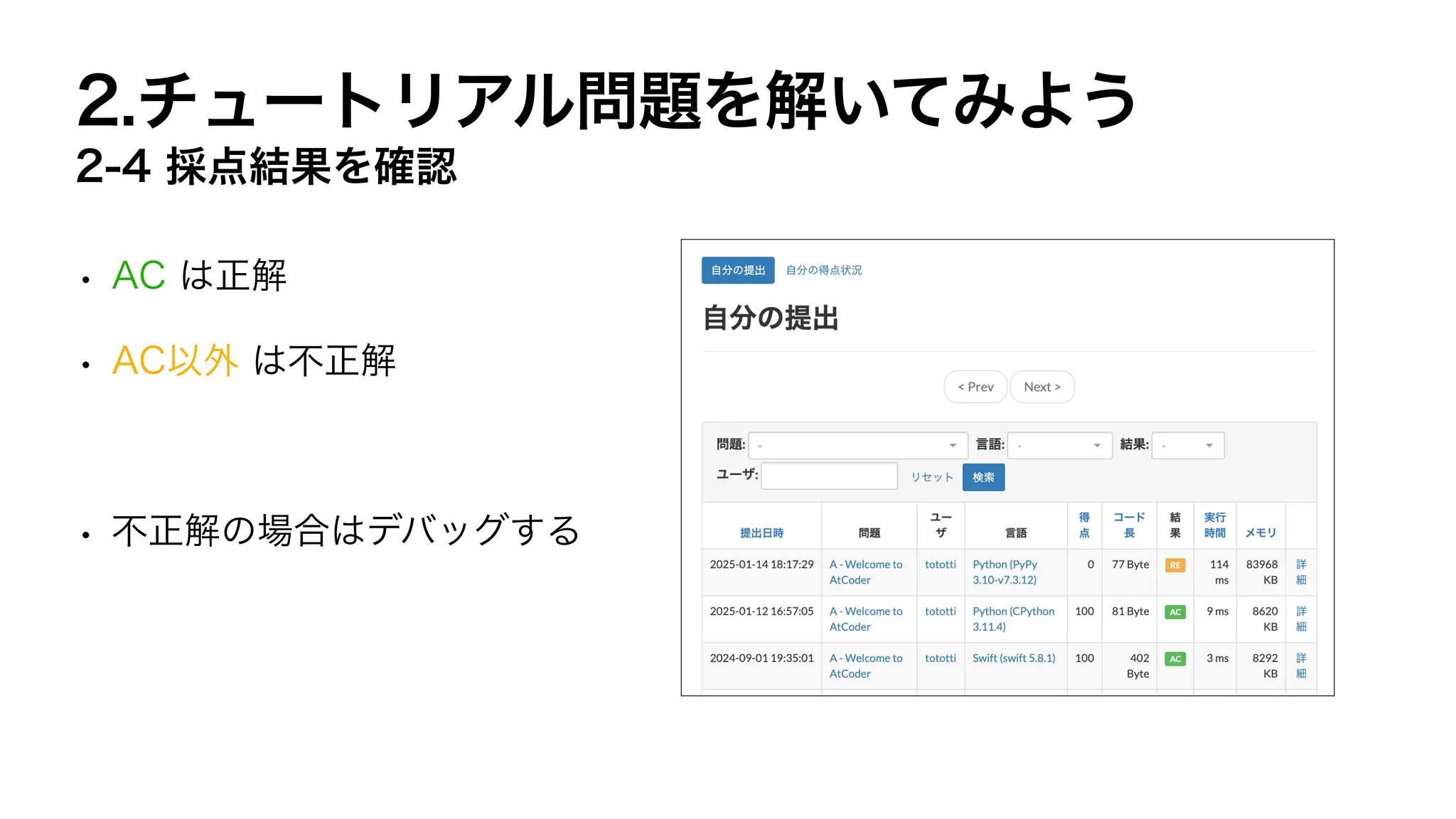The width and height of the screenshot is (1456, 819).
Task: Sort by 提出日時 column header
Action: tap(761, 532)
